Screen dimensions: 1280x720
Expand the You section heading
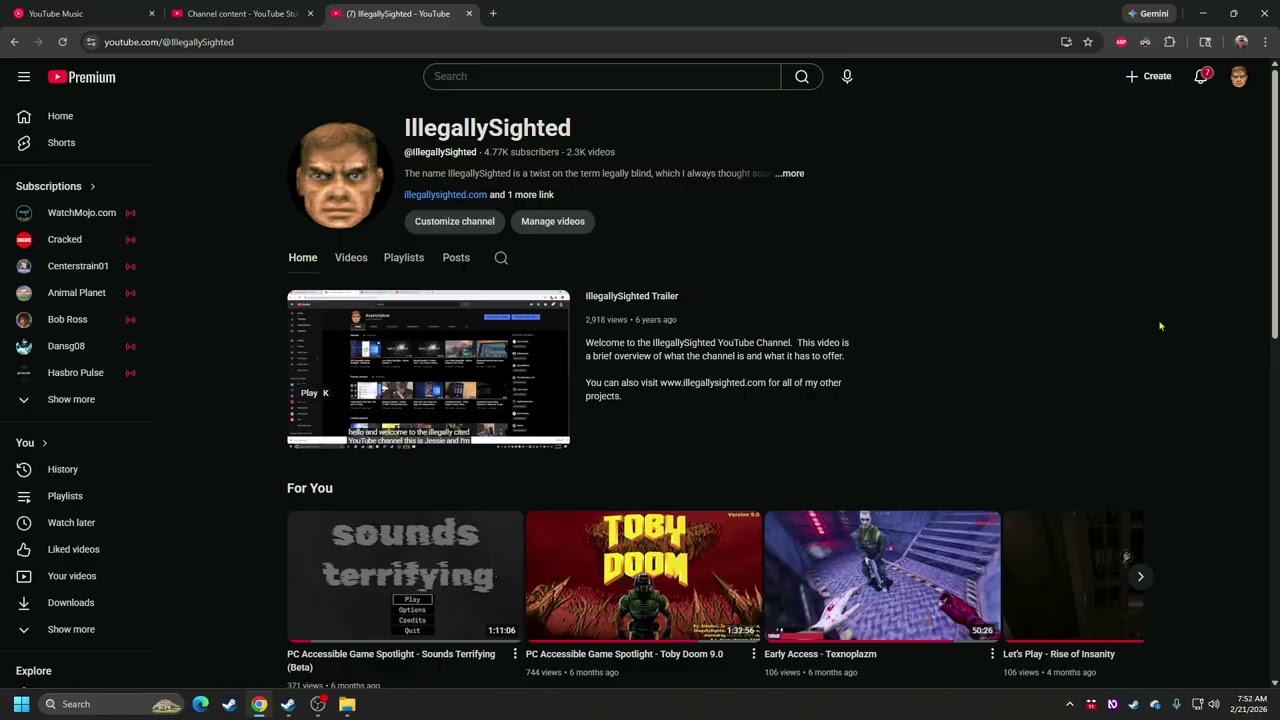[32, 443]
